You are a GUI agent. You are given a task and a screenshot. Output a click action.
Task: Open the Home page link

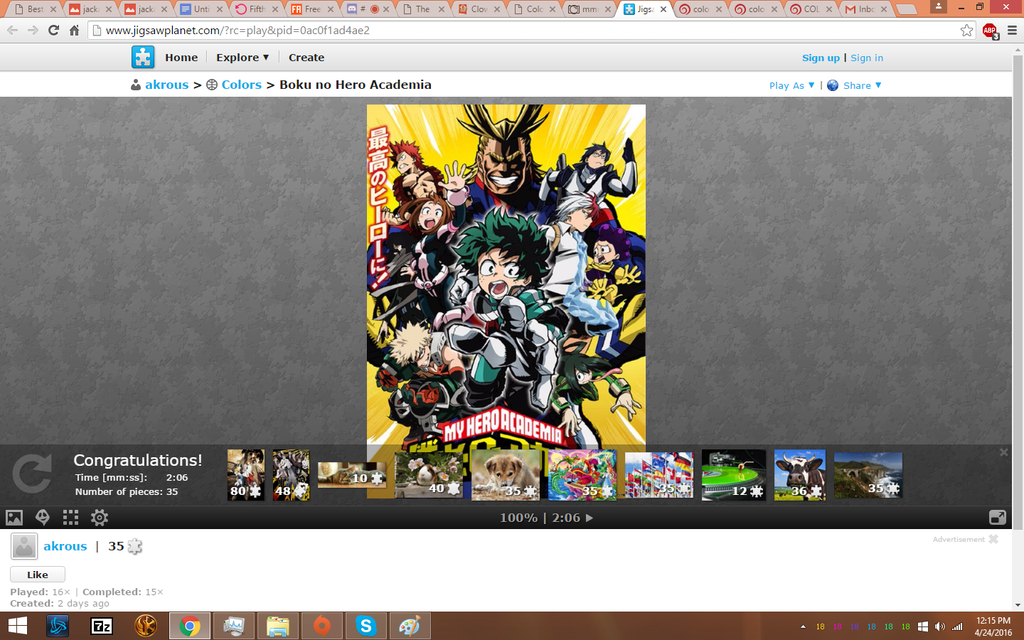(x=181, y=57)
